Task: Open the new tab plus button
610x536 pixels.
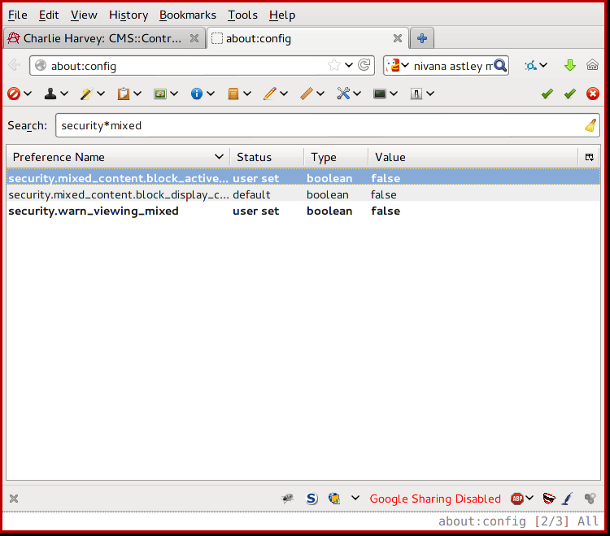Action: pyautogui.click(x=422, y=38)
